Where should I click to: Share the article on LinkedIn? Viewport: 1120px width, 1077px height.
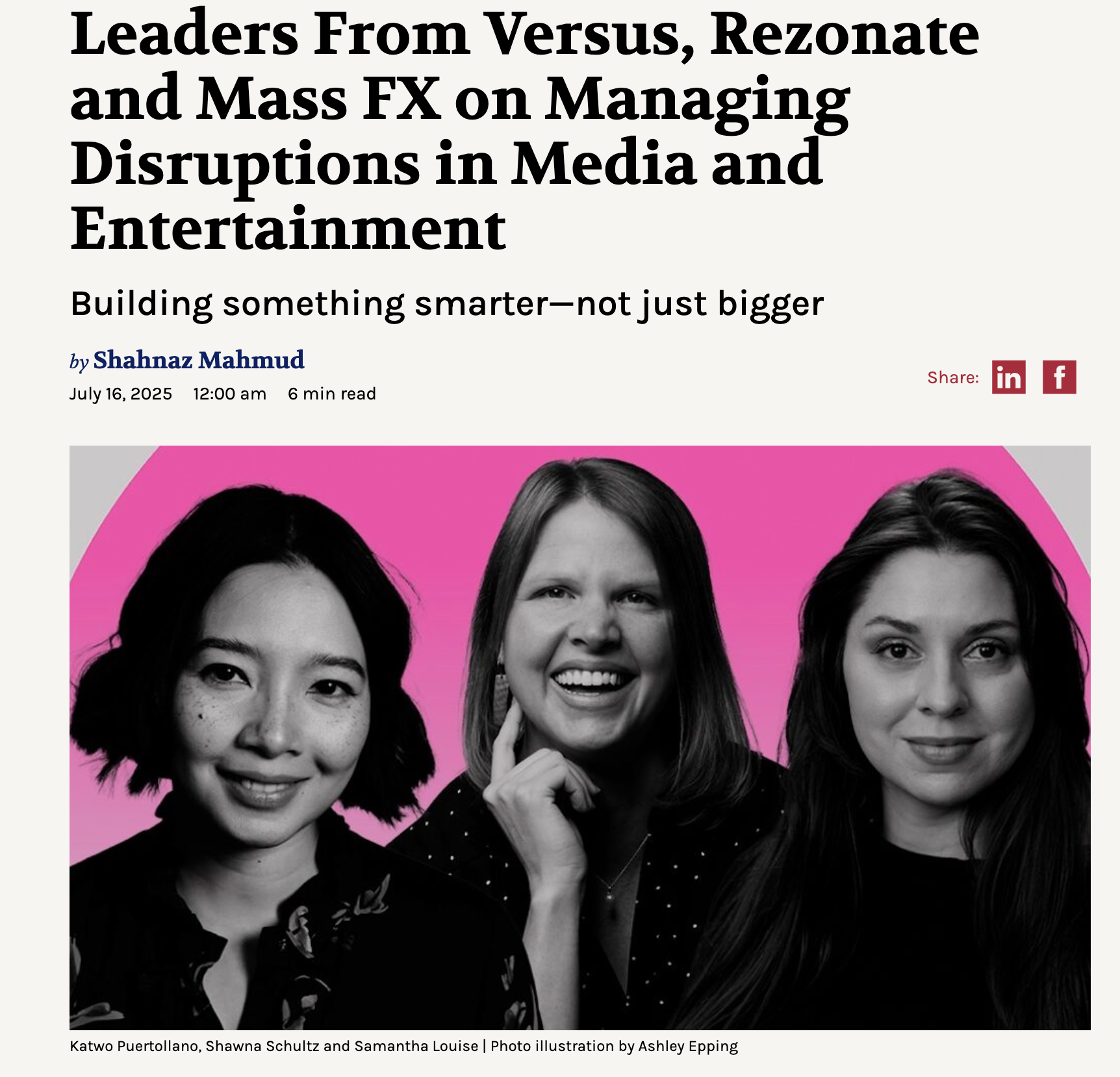pyautogui.click(x=1008, y=377)
